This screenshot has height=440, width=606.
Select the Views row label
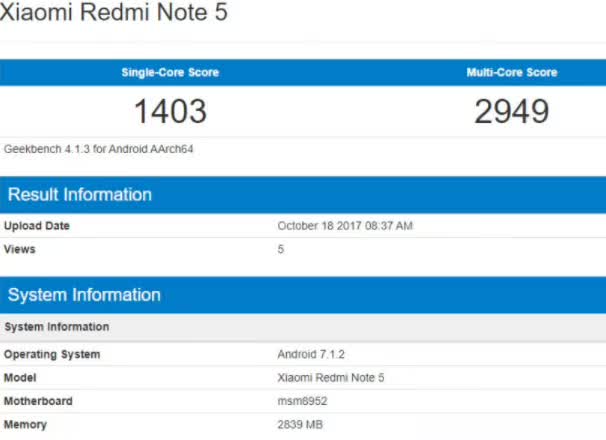[x=21, y=249]
